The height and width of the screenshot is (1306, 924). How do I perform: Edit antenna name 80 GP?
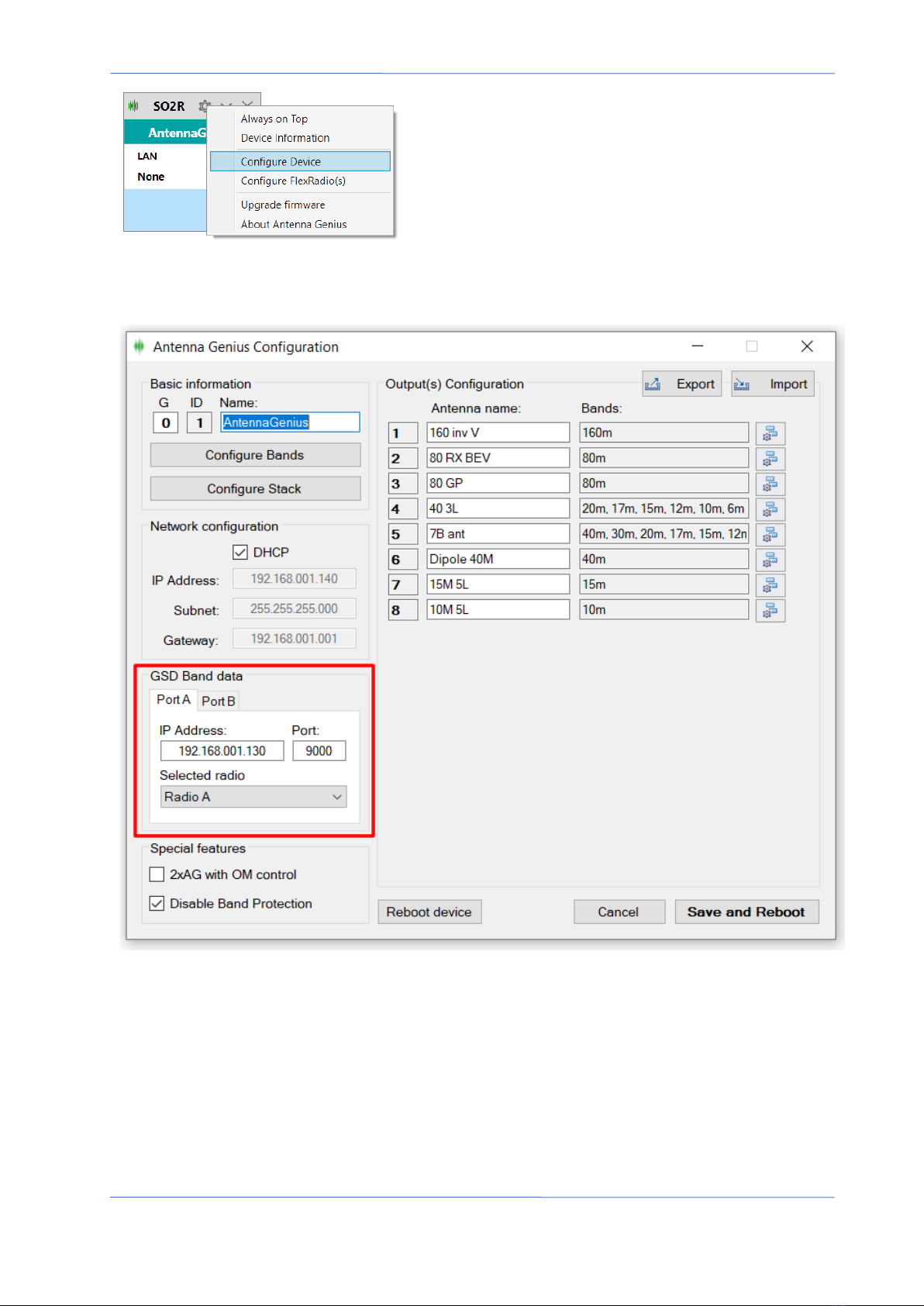pyautogui.click(x=498, y=483)
